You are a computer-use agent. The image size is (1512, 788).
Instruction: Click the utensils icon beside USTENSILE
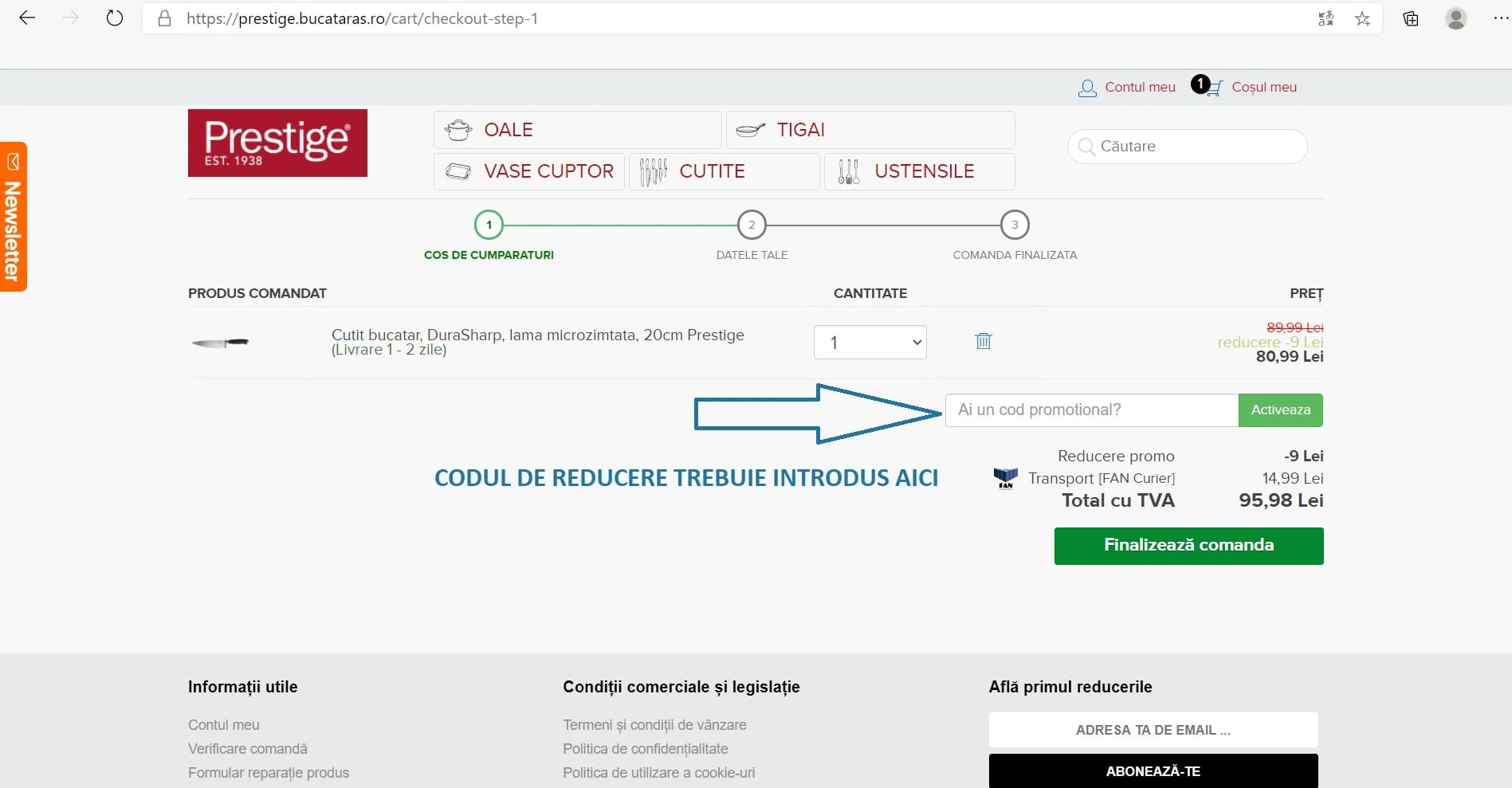point(849,171)
